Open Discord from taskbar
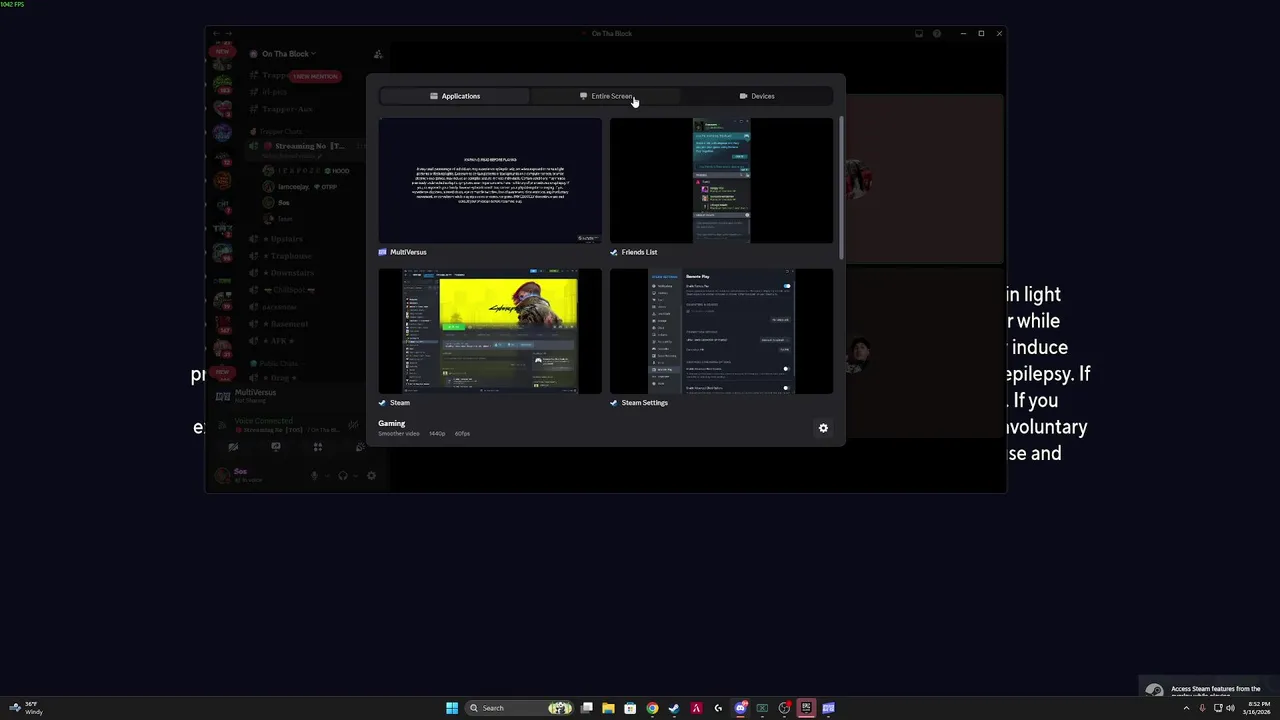This screenshot has height=720, width=1280. (x=741, y=708)
